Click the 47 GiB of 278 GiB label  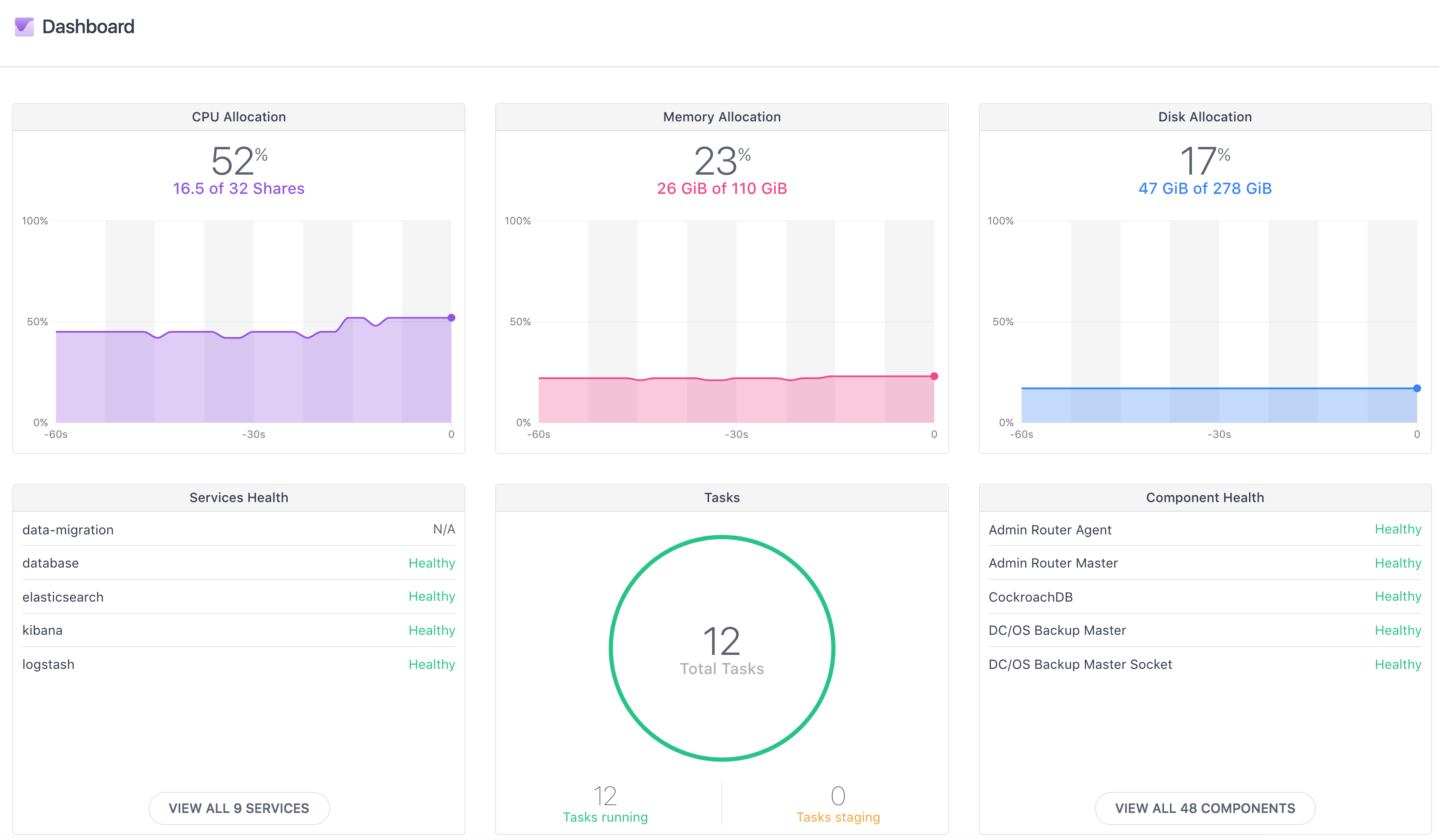click(x=1205, y=189)
